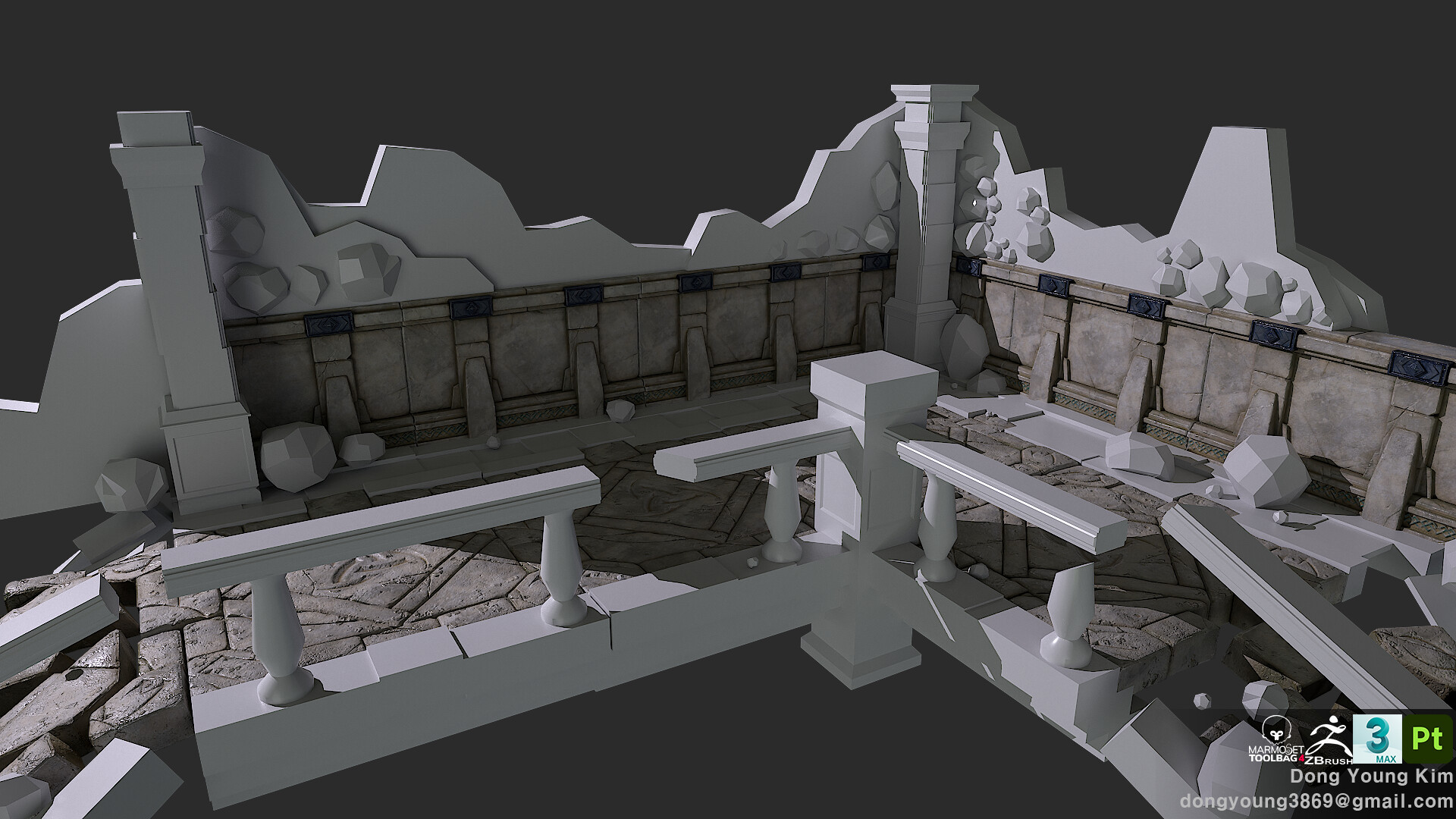1456x819 pixels.
Task: Click the red '4' in Toolbag 4
Action: click(1302, 758)
